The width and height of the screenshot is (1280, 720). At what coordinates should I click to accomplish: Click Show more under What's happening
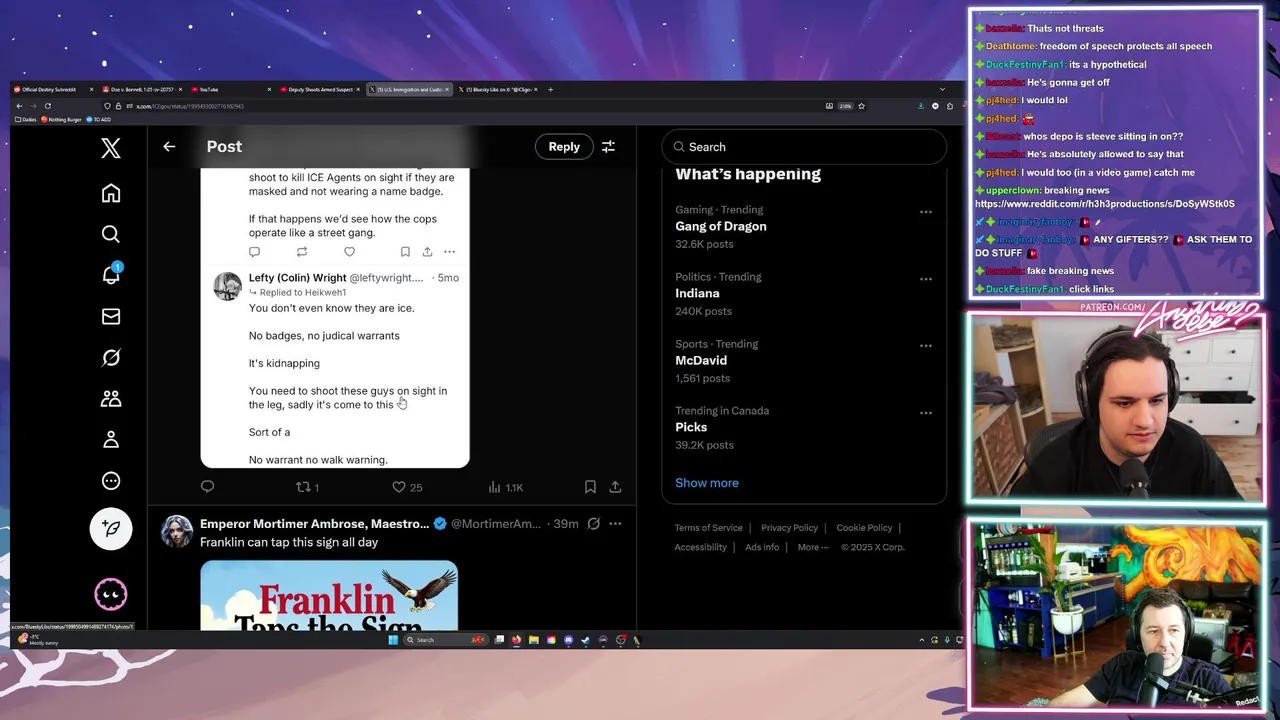point(707,483)
